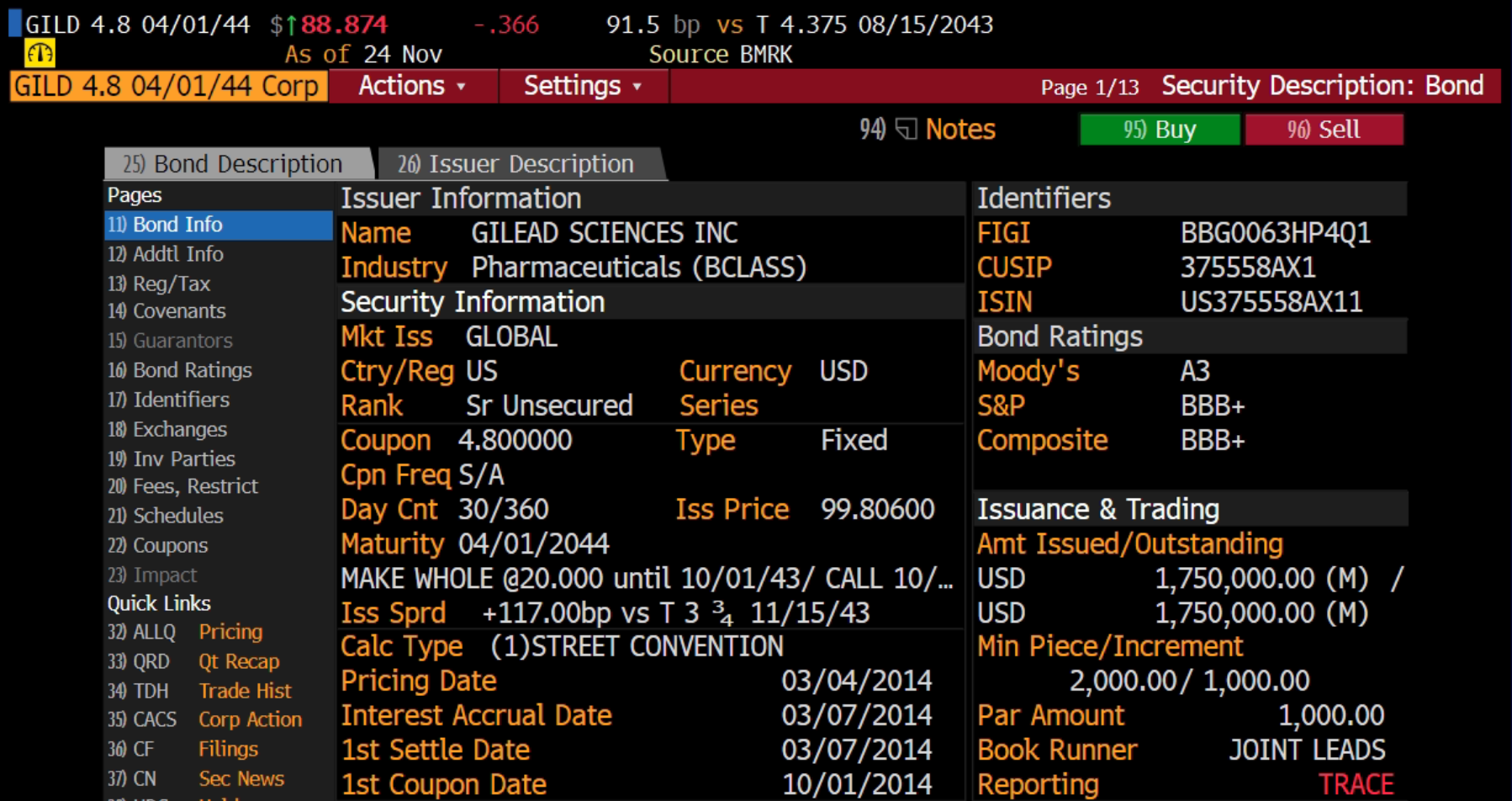The width and height of the screenshot is (1512, 801).
Task: Click the Page 1/13 indicator
Action: click(1090, 87)
